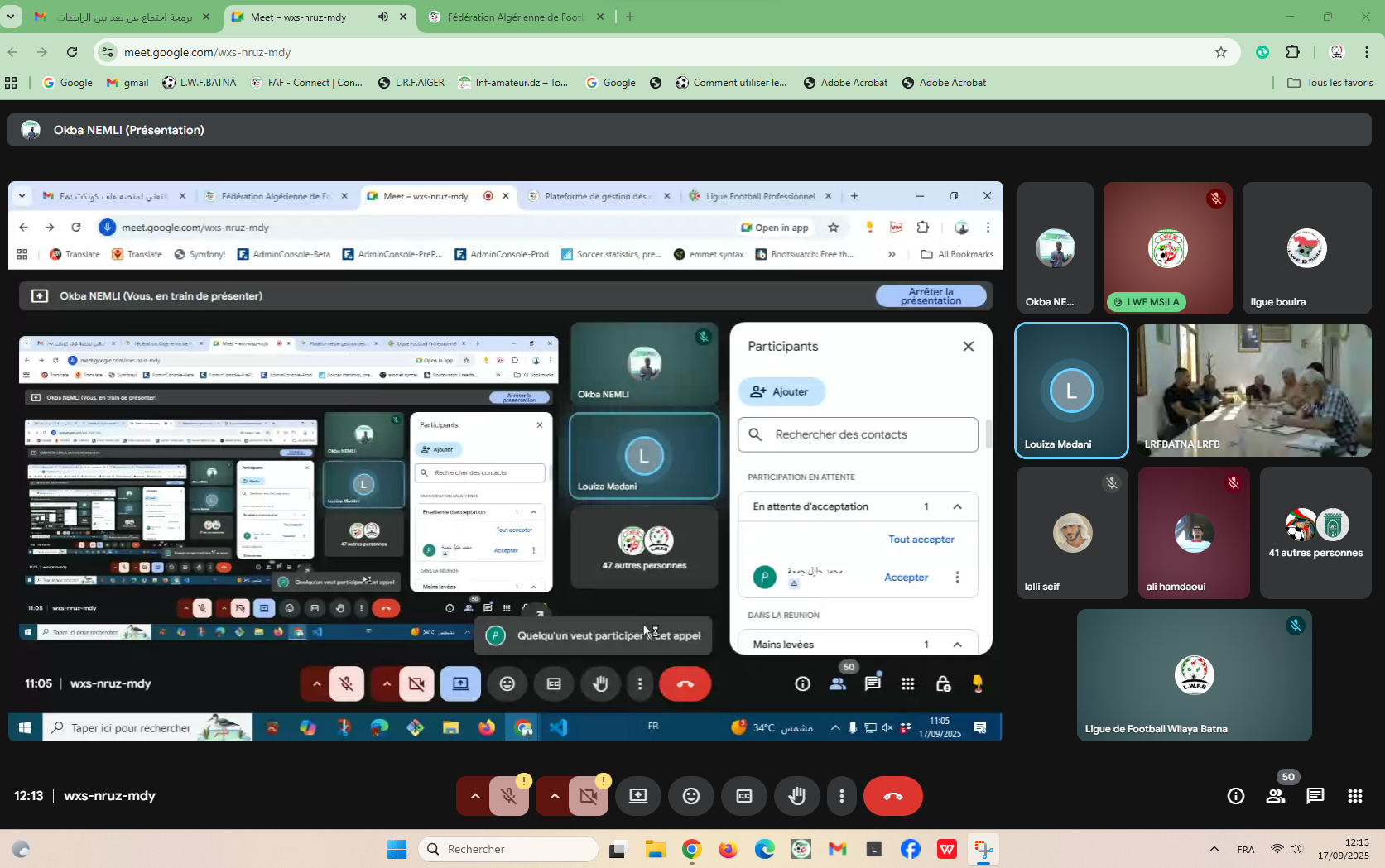Screen dimensions: 1385x868
Task: Open the meeting chat panel
Action: [1315, 796]
